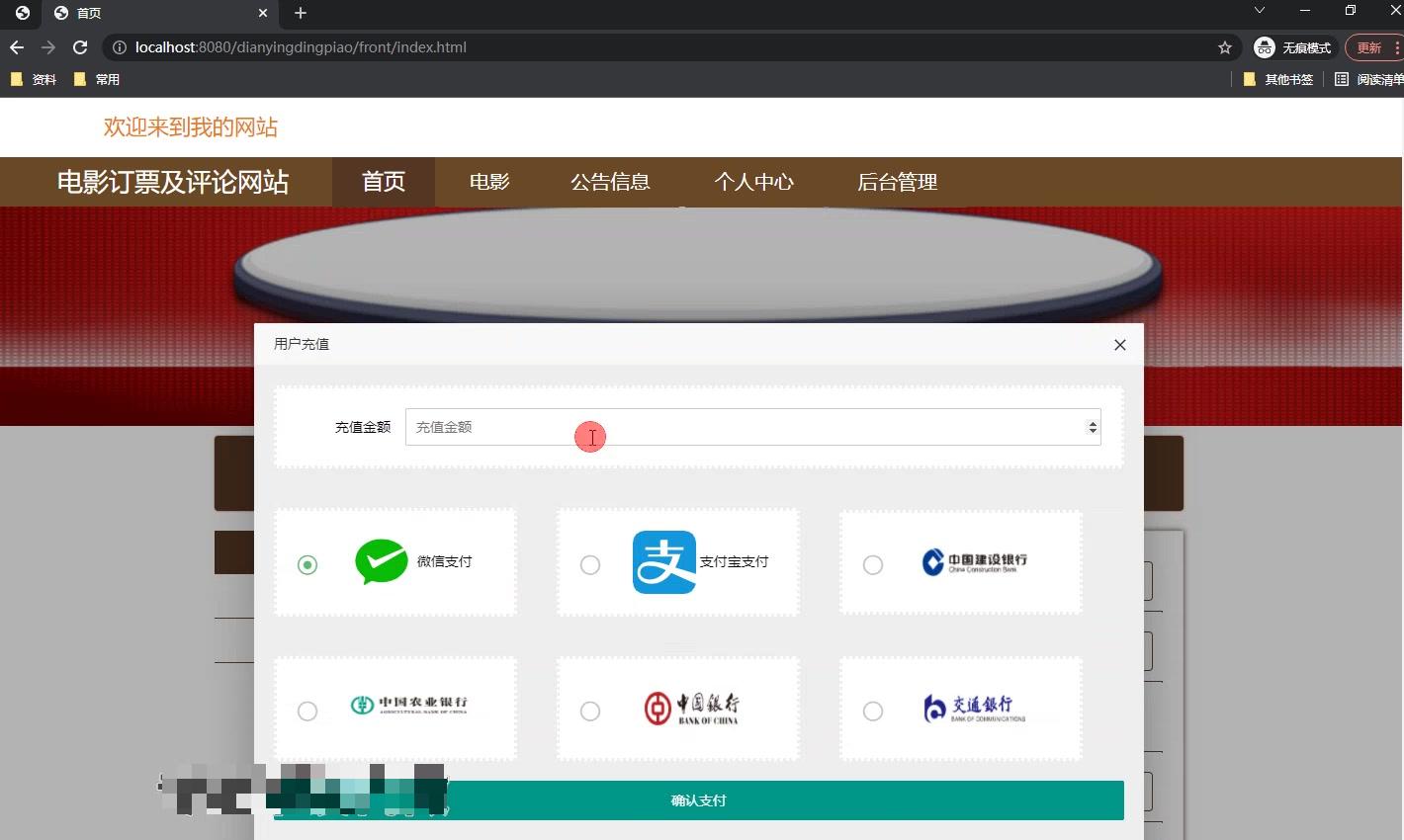Image resolution: width=1404 pixels, height=840 pixels.
Task: Click the blue Alipay logo
Action: coord(664,562)
